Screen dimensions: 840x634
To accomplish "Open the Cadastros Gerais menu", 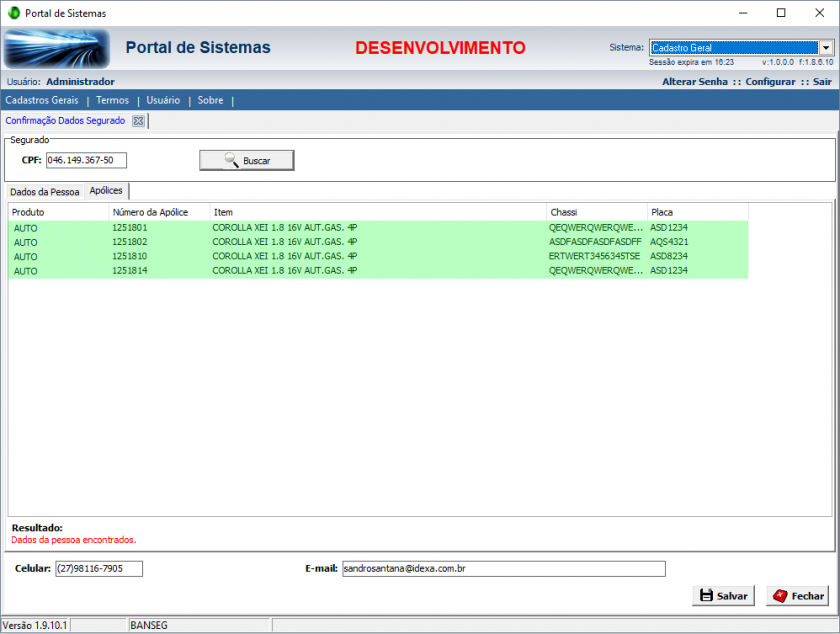I will 42,100.
